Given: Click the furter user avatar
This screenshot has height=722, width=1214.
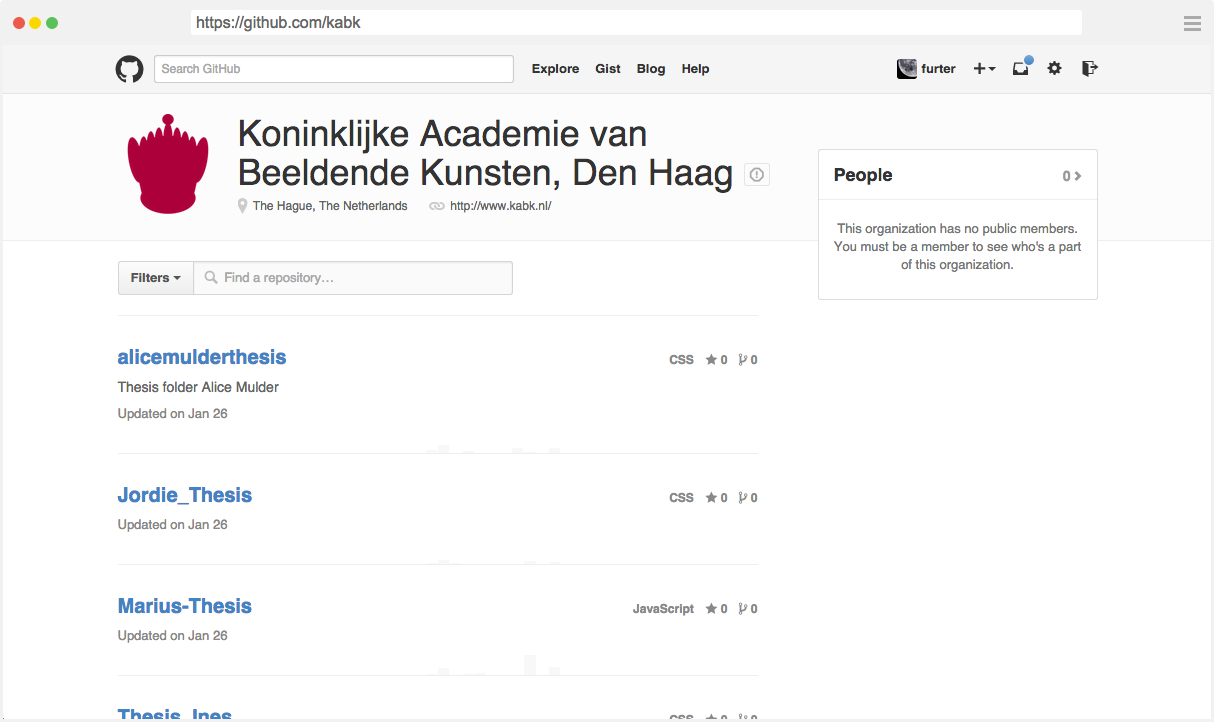Looking at the screenshot, I should [907, 69].
